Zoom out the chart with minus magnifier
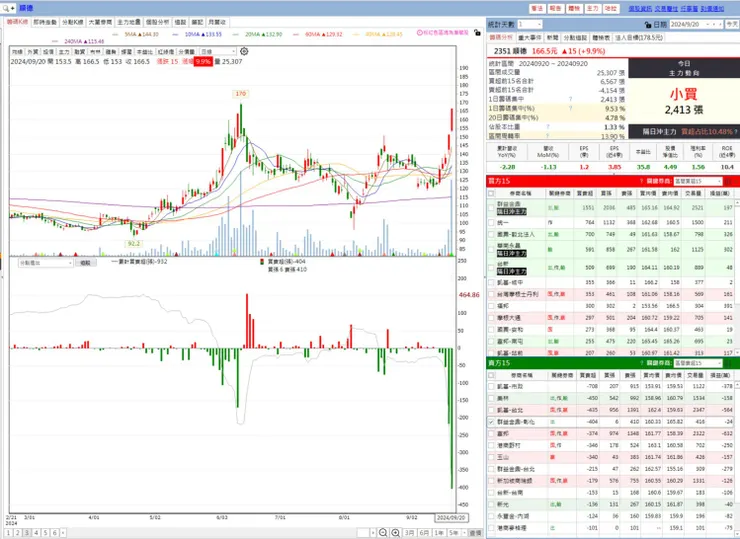The width and height of the screenshot is (740, 539). point(383,532)
